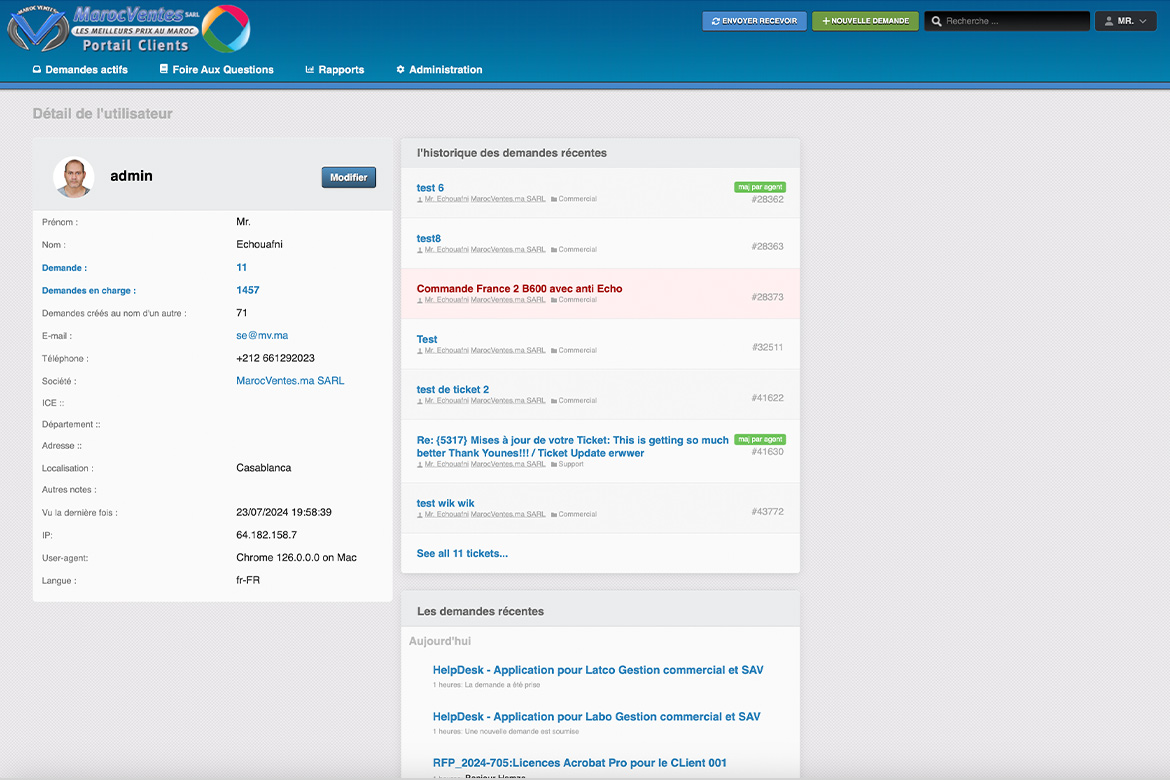The height and width of the screenshot is (780, 1170).
Task: Click the refresh icon on Envoyer Recevoir
Action: [x=715, y=21]
